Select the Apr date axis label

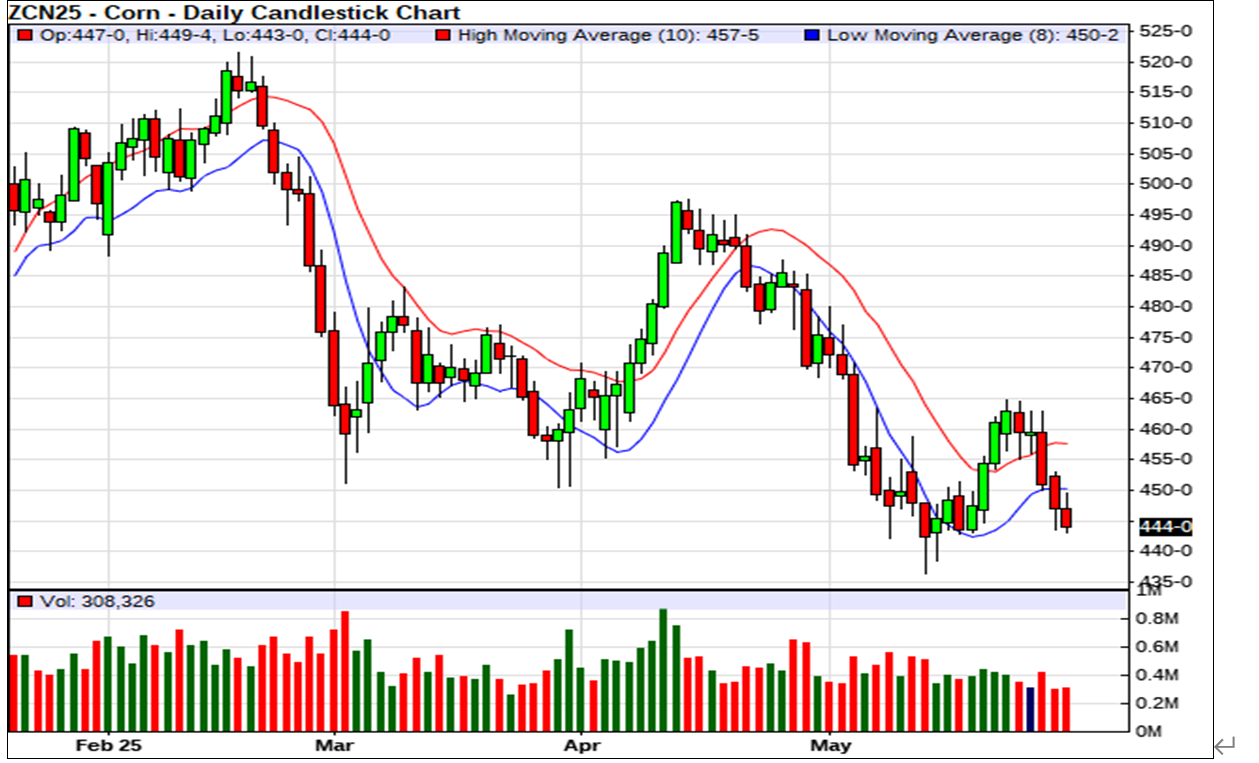pos(580,746)
